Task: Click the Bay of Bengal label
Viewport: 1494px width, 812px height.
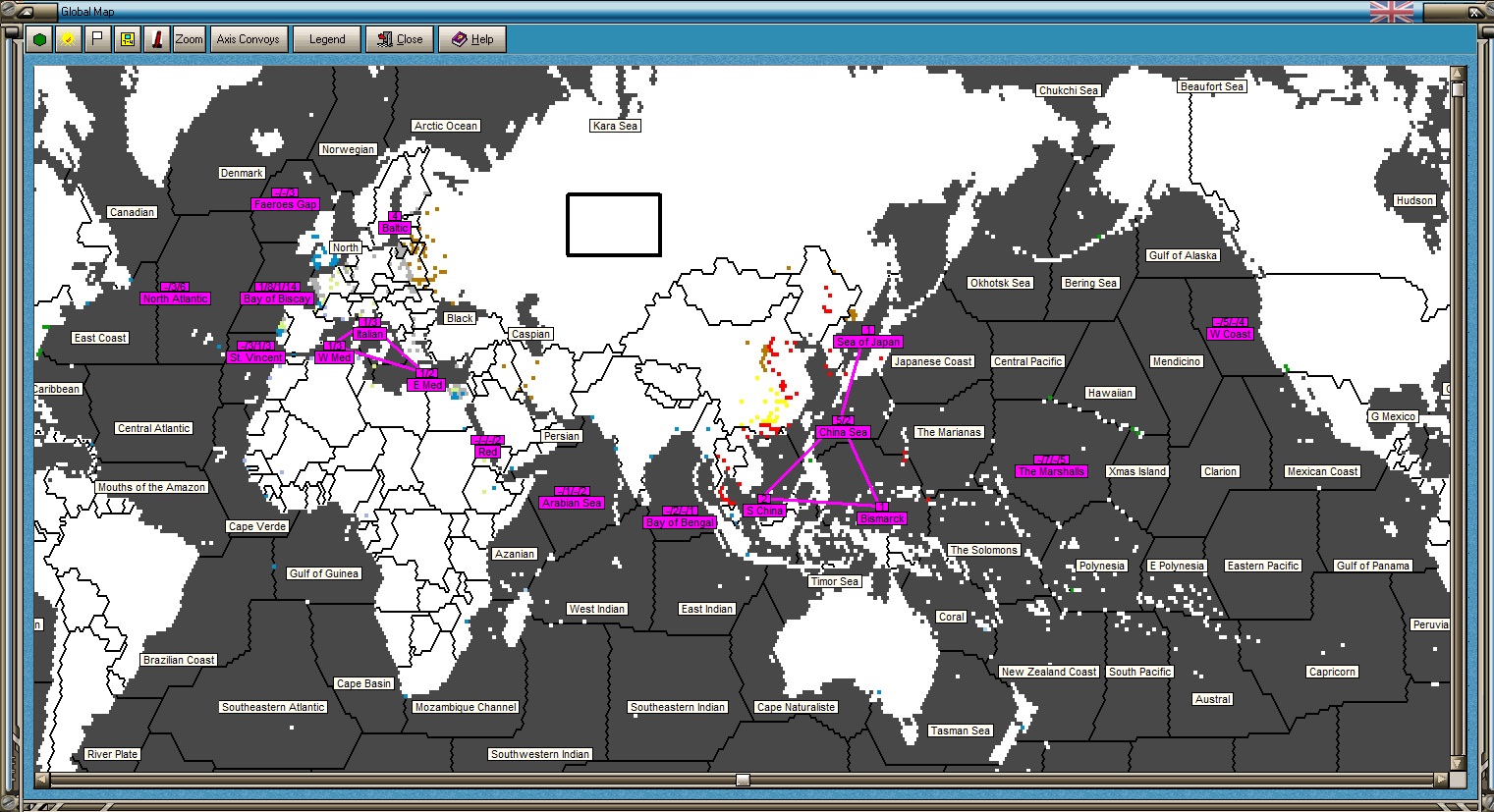Action: (x=680, y=522)
